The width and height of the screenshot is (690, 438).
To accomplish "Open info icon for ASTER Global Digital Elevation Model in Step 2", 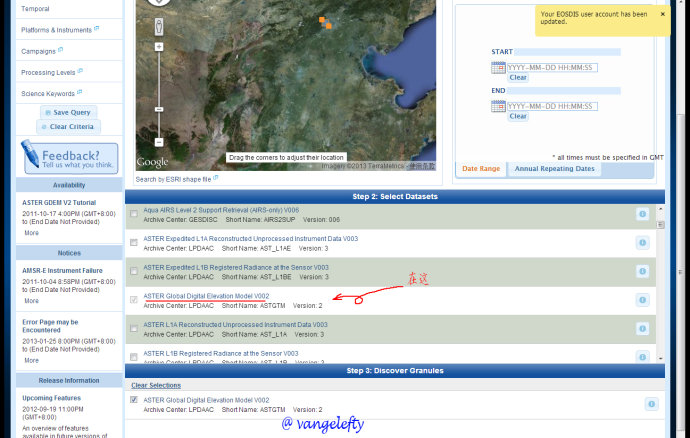I will (642, 300).
